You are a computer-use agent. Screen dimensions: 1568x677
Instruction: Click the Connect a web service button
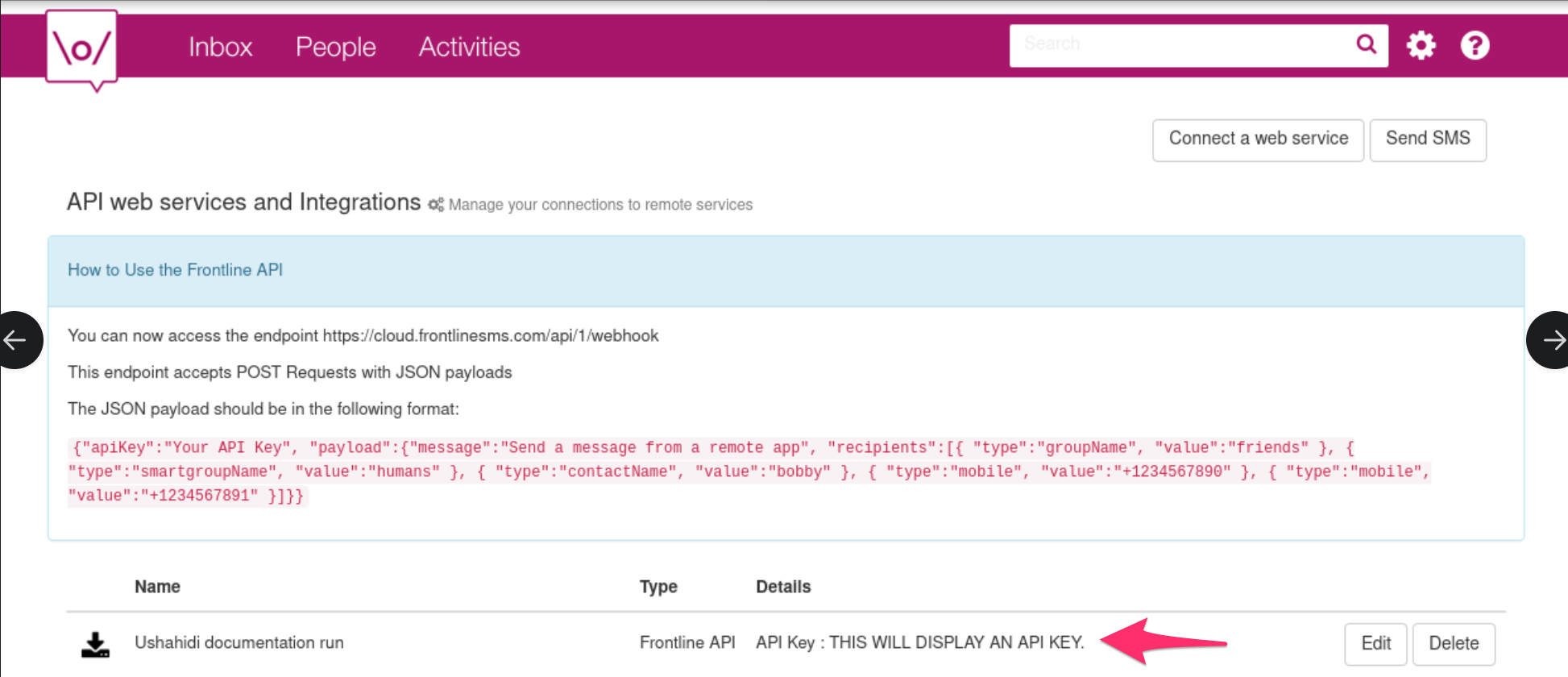pos(1257,139)
